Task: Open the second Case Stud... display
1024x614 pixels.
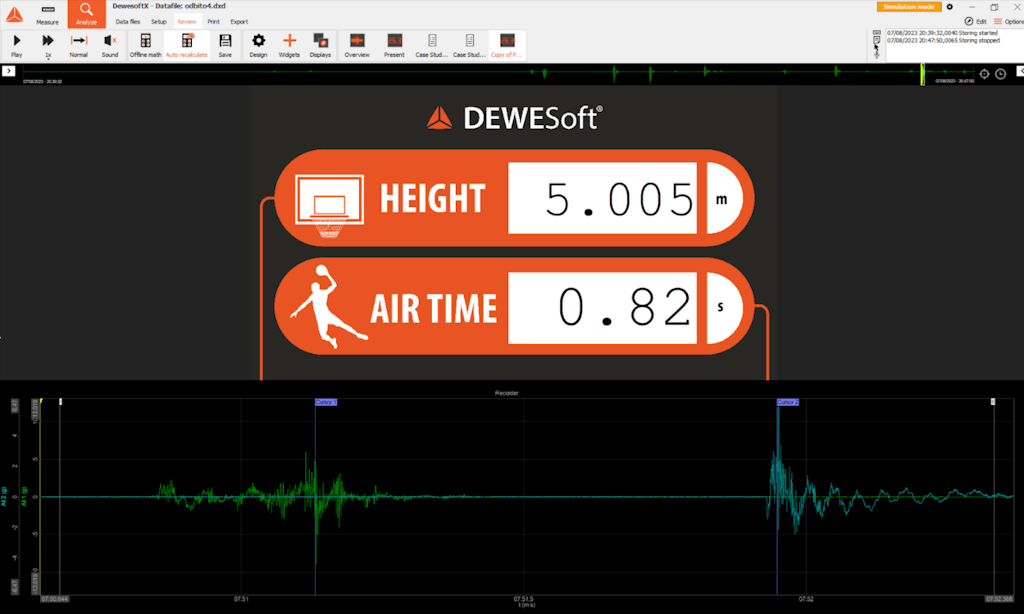Action: [x=470, y=46]
